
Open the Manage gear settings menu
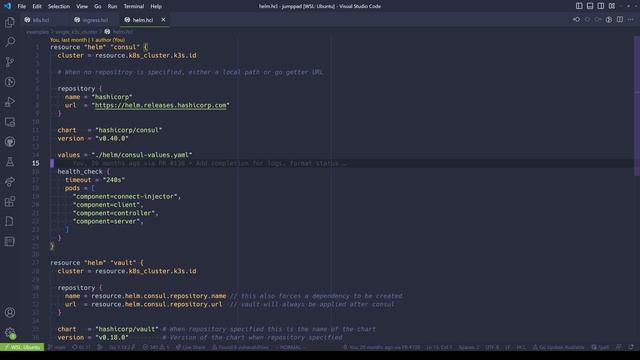tap(10, 333)
